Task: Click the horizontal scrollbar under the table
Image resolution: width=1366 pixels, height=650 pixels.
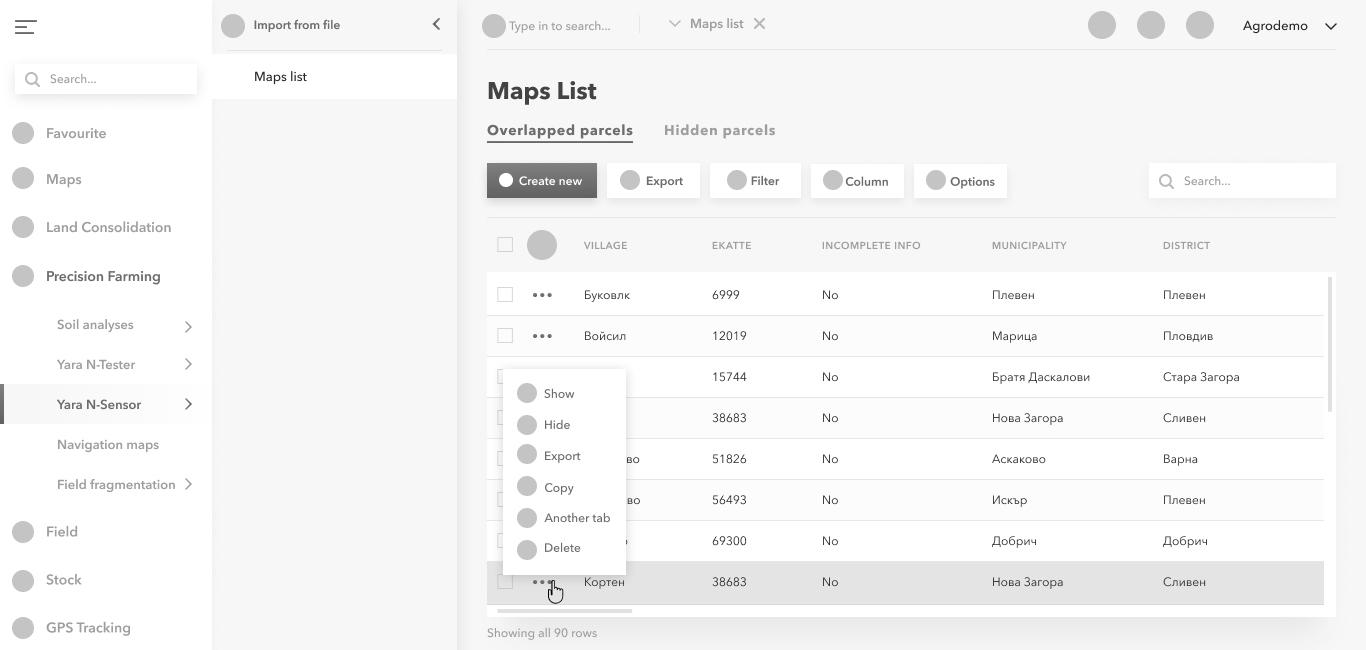Action: tap(564, 610)
